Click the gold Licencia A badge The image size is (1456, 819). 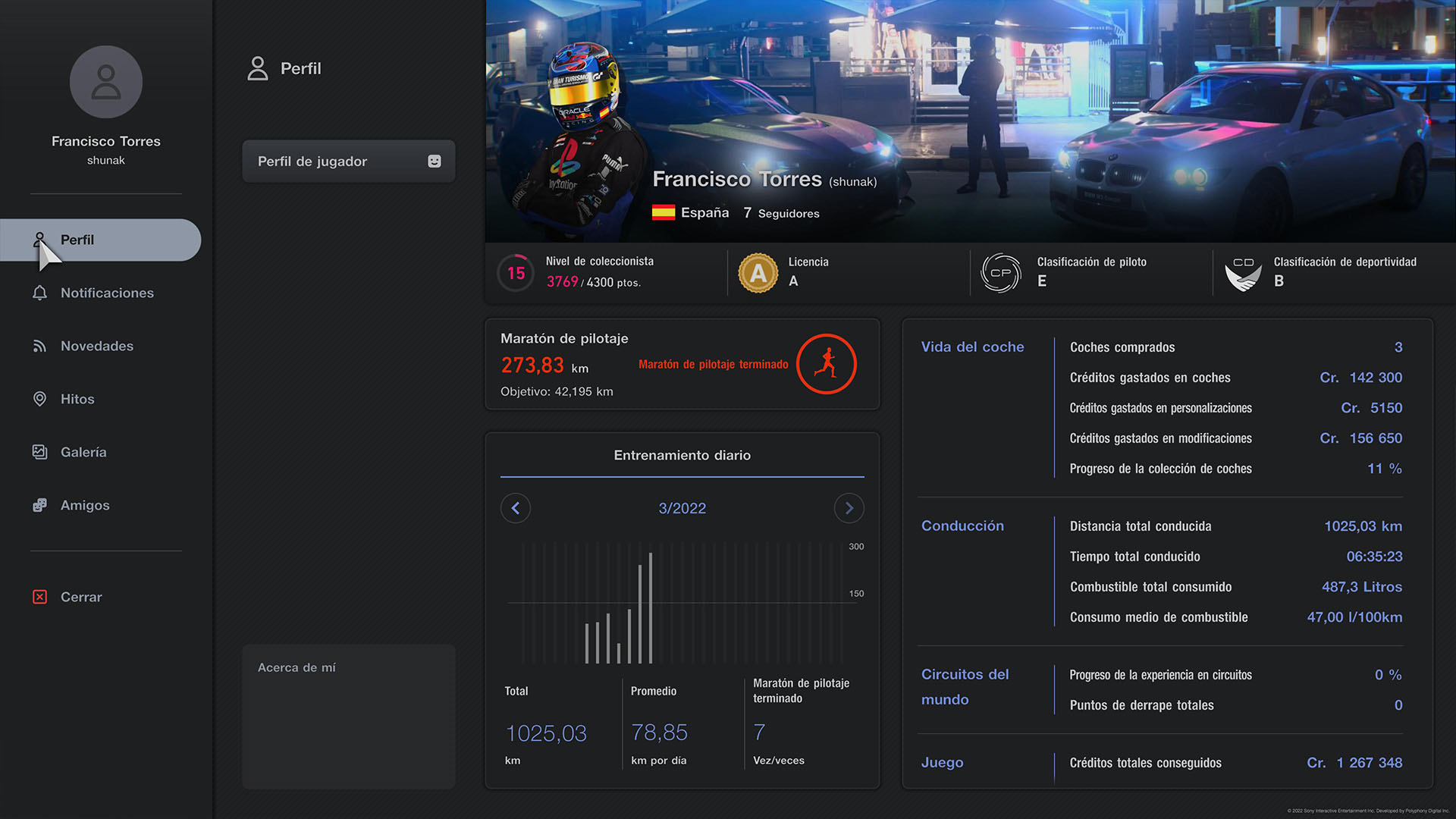pos(758,273)
